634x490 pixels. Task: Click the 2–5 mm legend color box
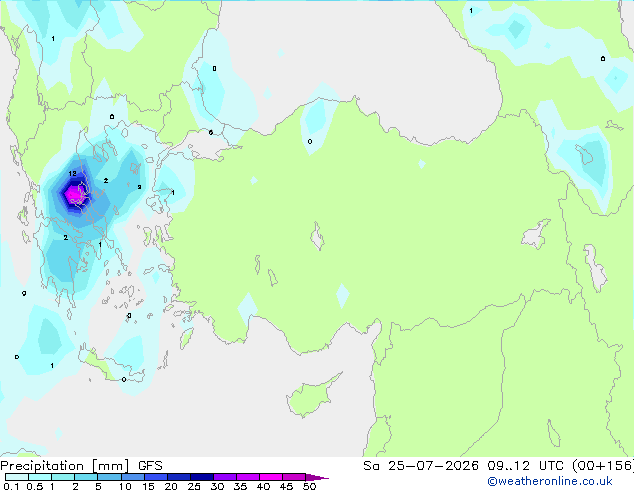pyautogui.click(x=86, y=477)
